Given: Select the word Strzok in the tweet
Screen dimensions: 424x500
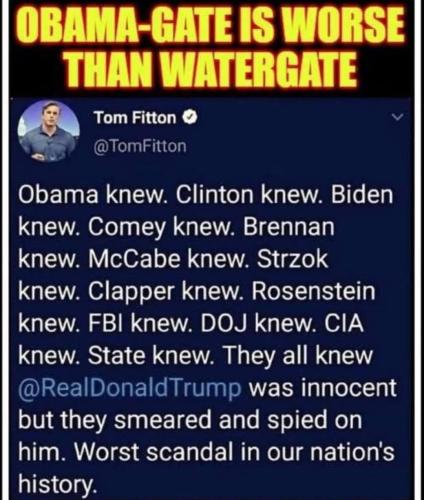Looking at the screenshot, I should pos(293,259).
